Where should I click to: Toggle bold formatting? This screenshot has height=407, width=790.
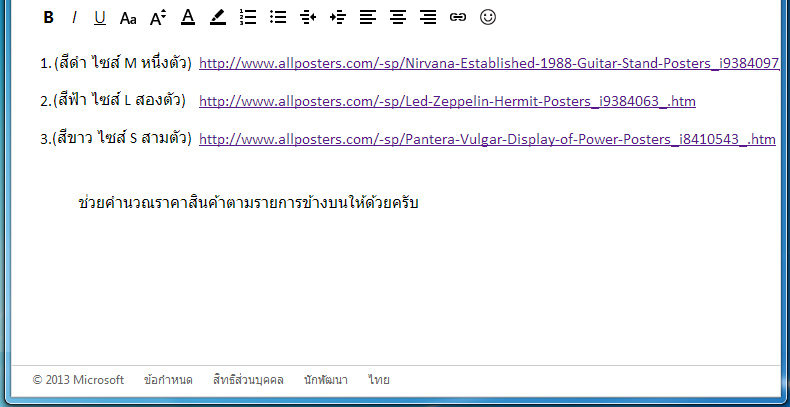coord(49,17)
